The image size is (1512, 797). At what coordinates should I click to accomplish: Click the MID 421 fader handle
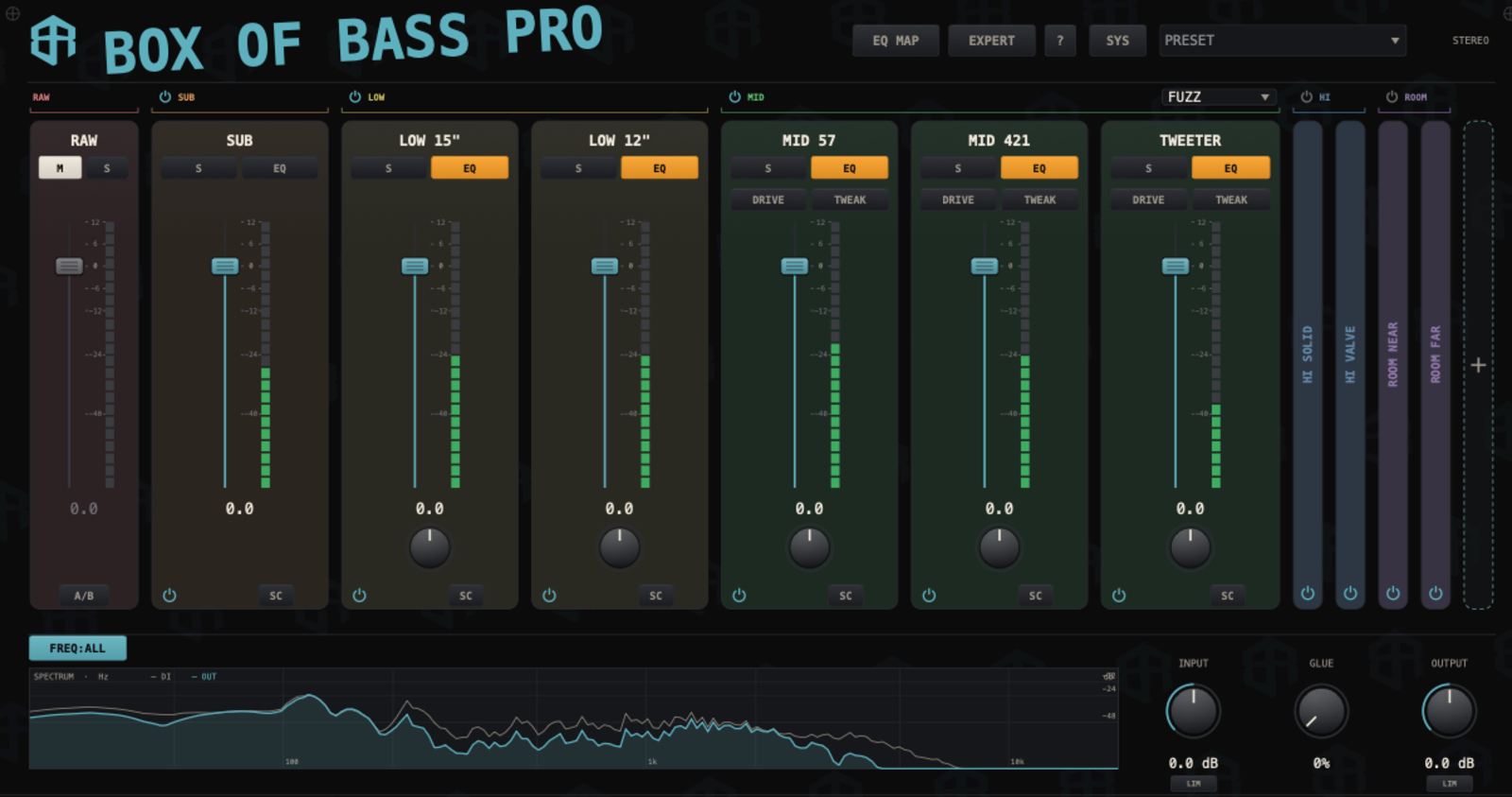pos(985,266)
